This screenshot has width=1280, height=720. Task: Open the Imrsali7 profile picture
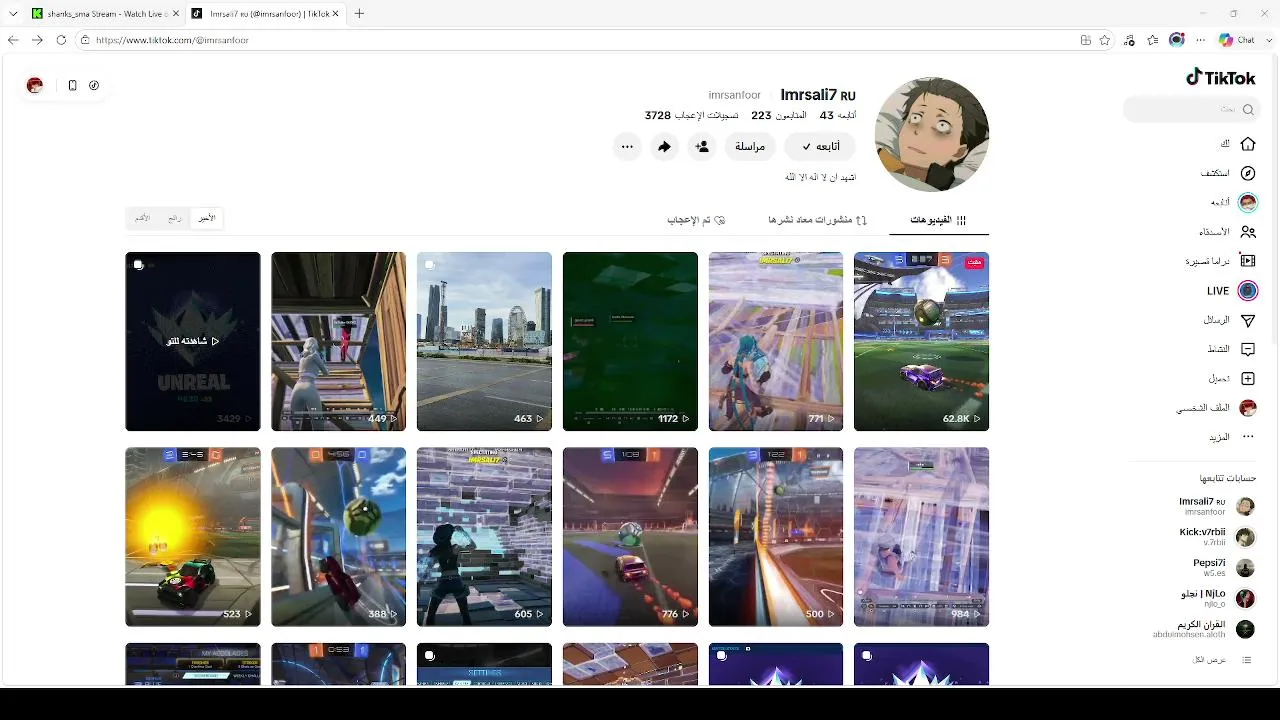point(931,134)
